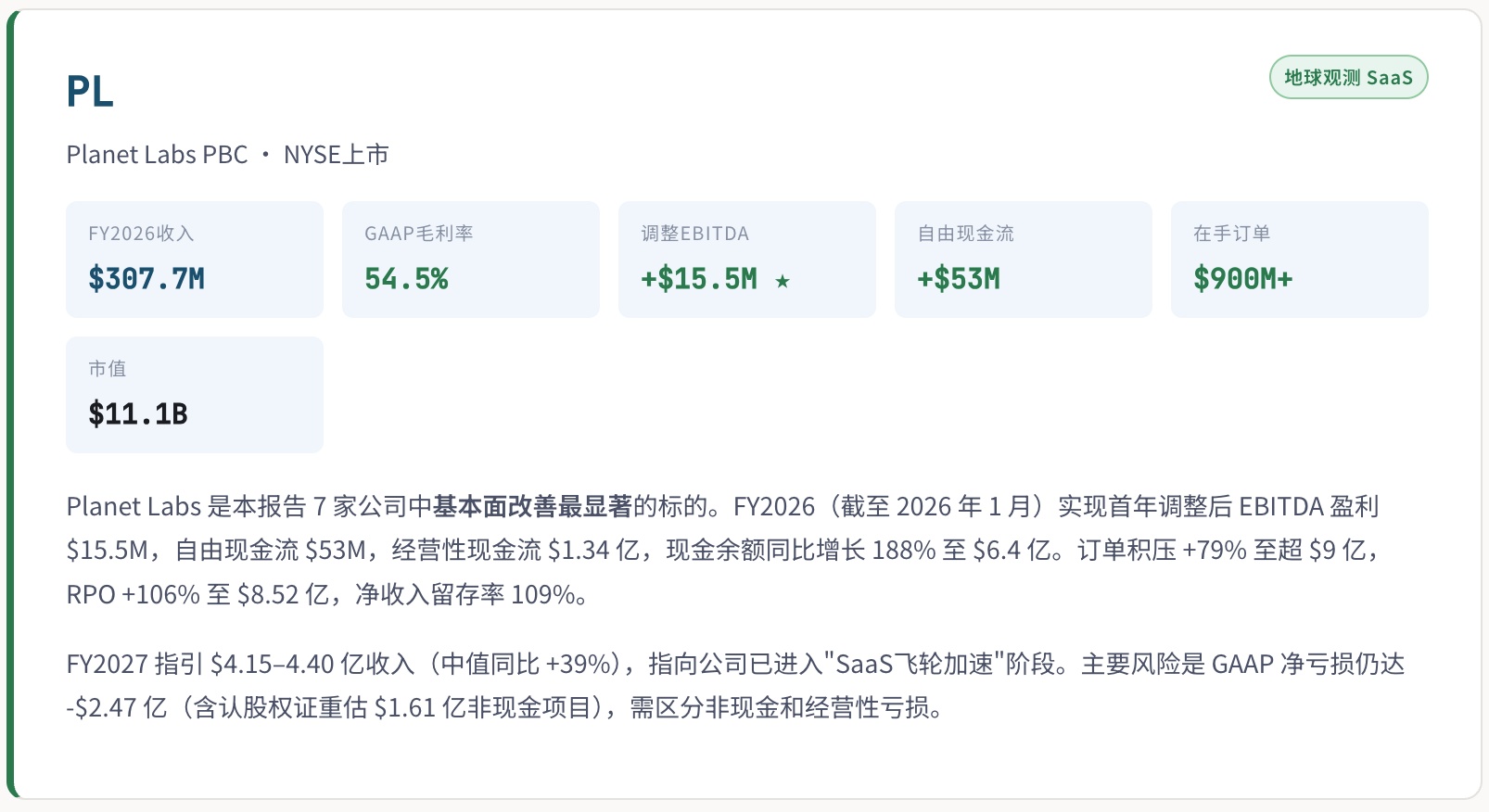Select the GAAP毛利率 metric card
1489x812 pixels.
point(470,259)
